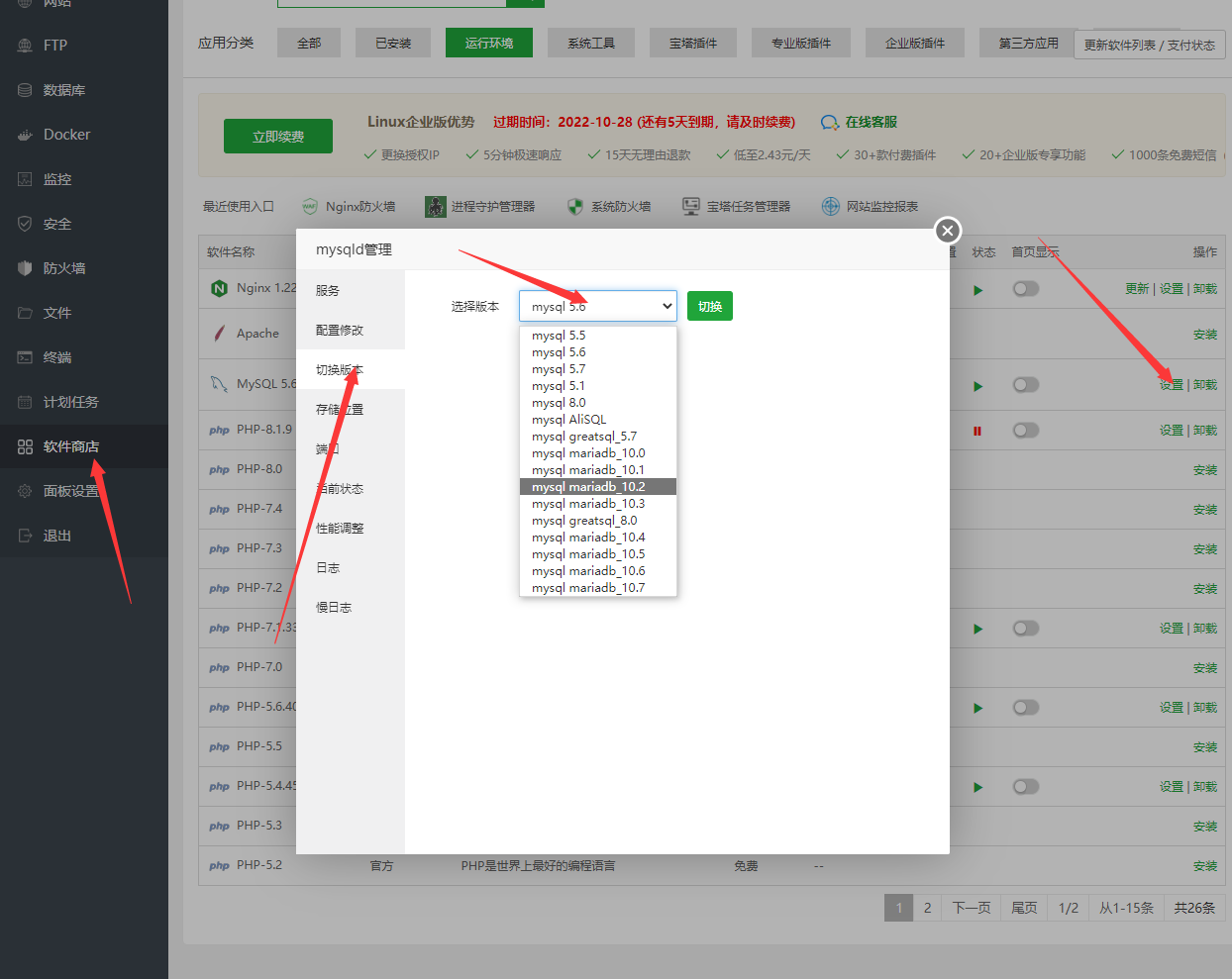This screenshot has height=979, width=1232.
Task: Open the 日志 tab in mysqld dialog
Action: point(351,567)
